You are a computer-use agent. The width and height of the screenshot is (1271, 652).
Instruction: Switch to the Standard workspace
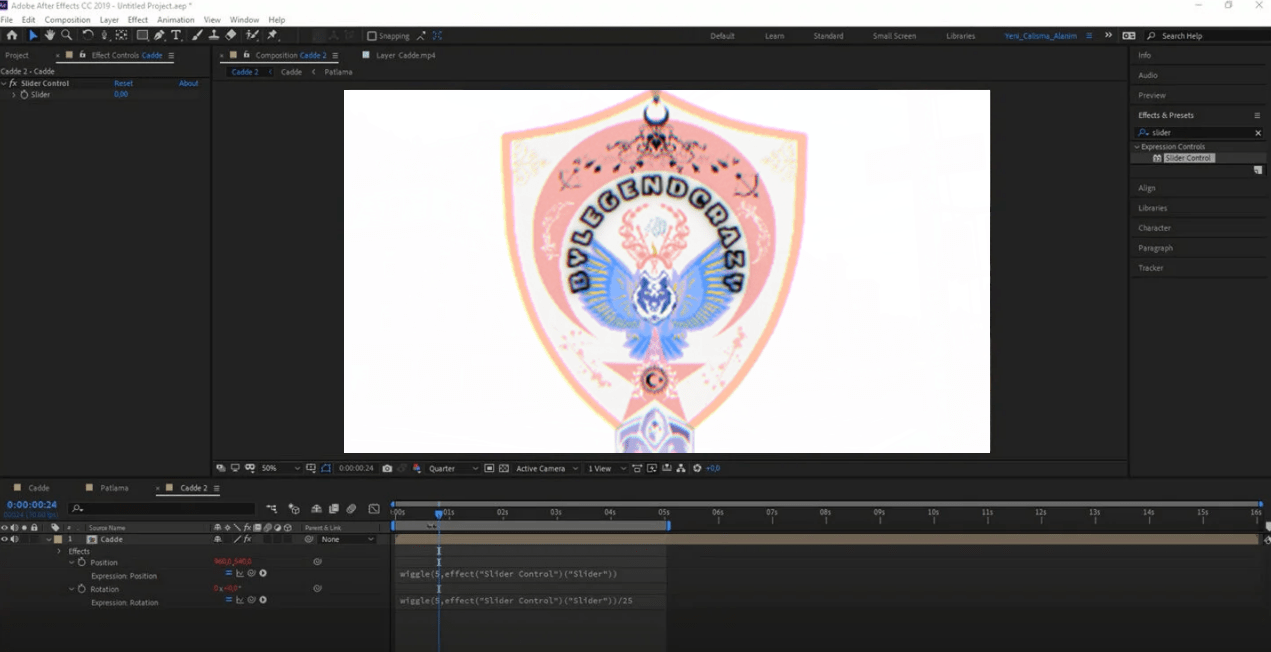click(x=828, y=36)
